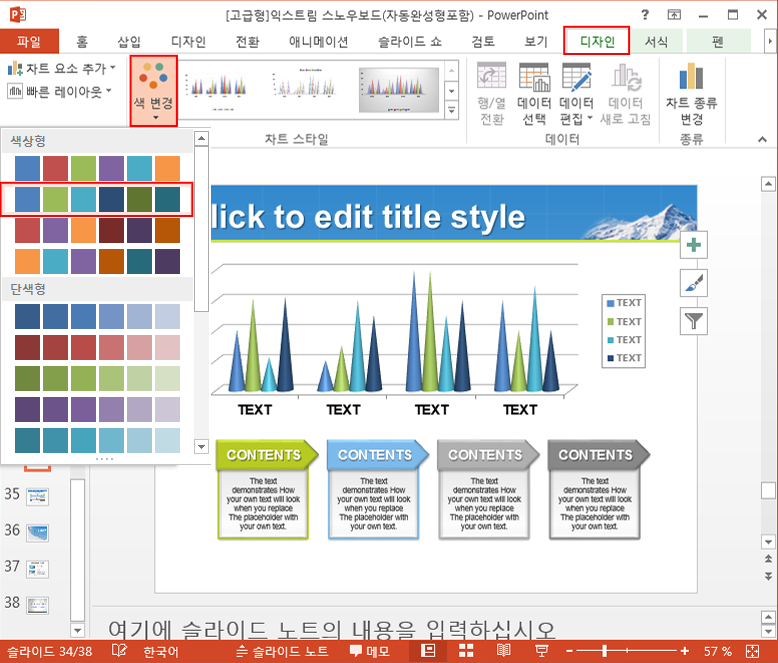The image size is (778, 663).
Task: Go to previous slide double-arrow button
Action: [x=768, y=559]
